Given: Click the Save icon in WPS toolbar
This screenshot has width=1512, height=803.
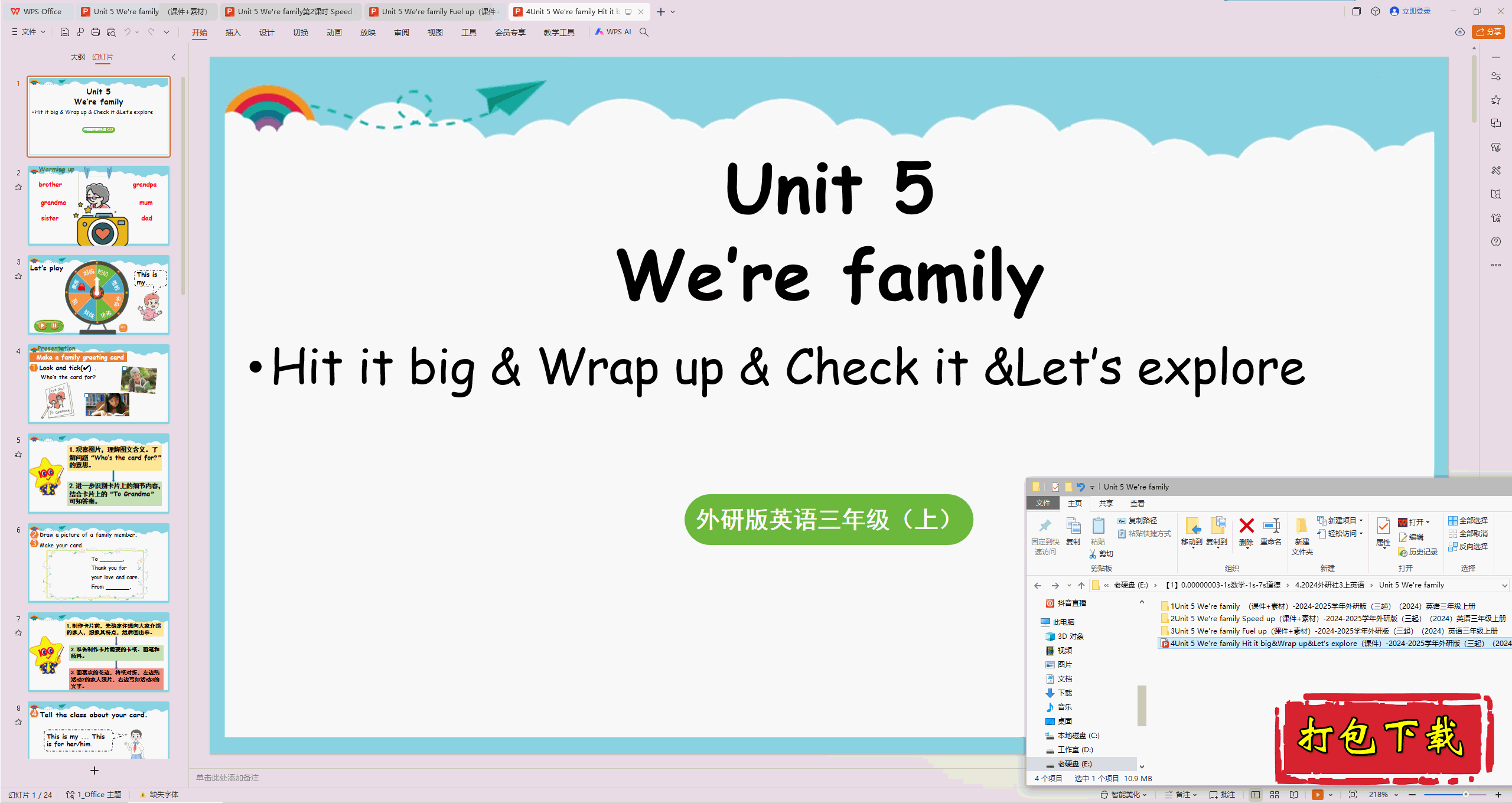Looking at the screenshot, I should [65, 32].
